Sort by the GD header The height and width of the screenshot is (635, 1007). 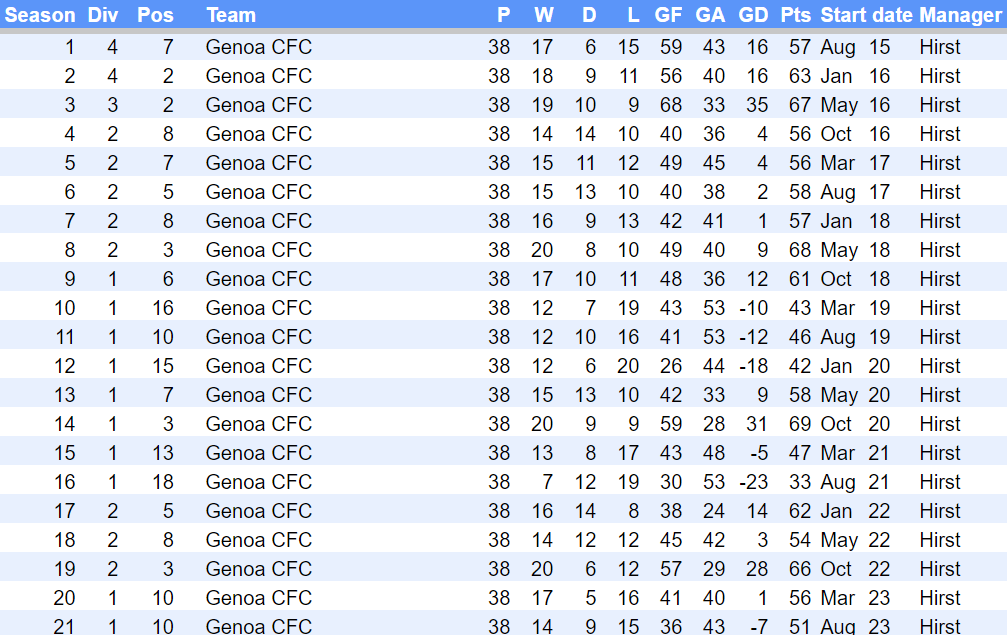click(x=753, y=15)
